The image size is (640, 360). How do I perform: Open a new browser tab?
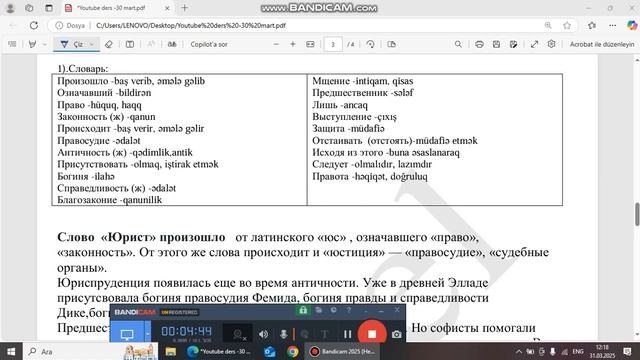184,8
